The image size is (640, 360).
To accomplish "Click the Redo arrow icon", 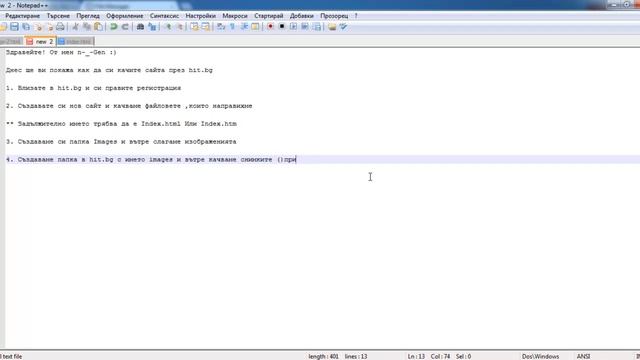I will [x=125, y=27].
